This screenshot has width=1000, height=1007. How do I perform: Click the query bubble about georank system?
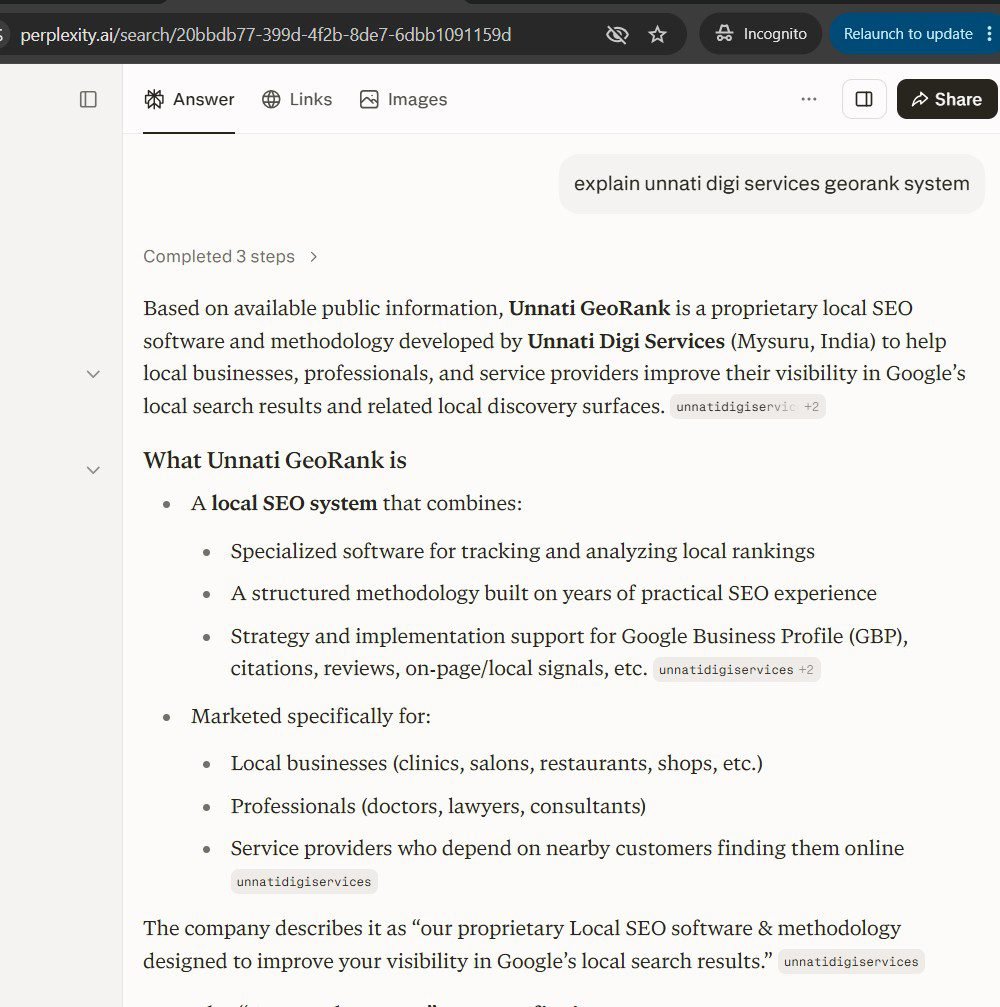coord(771,184)
